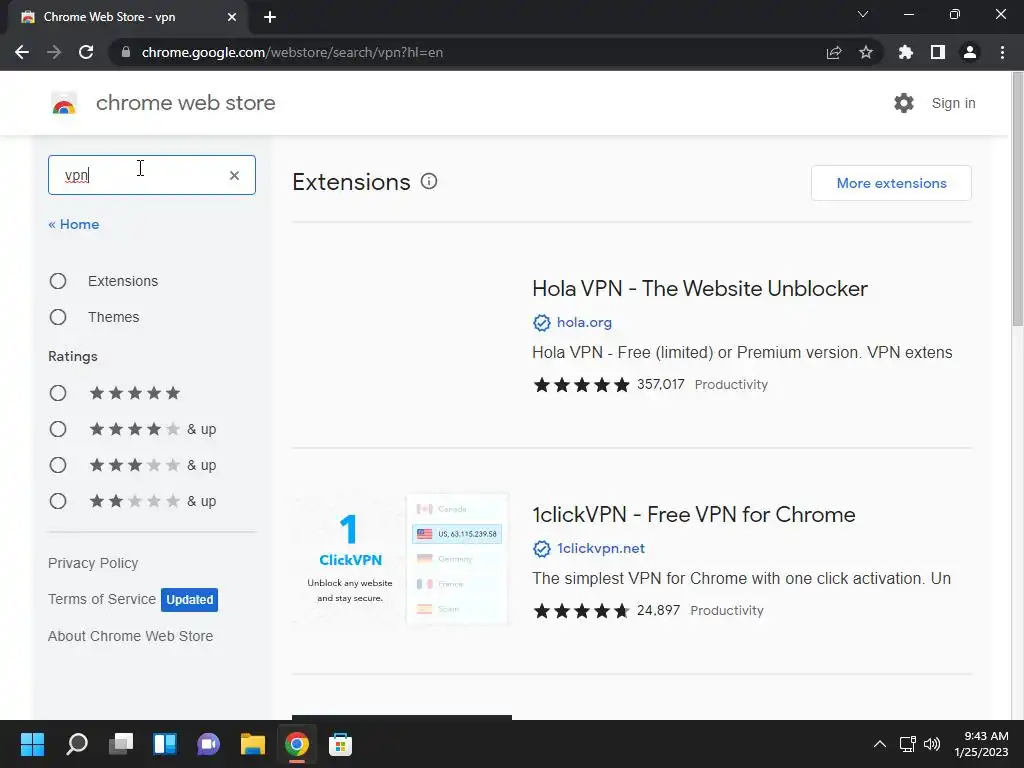Open web store settings gear
The height and width of the screenshot is (768, 1024).
(x=904, y=103)
